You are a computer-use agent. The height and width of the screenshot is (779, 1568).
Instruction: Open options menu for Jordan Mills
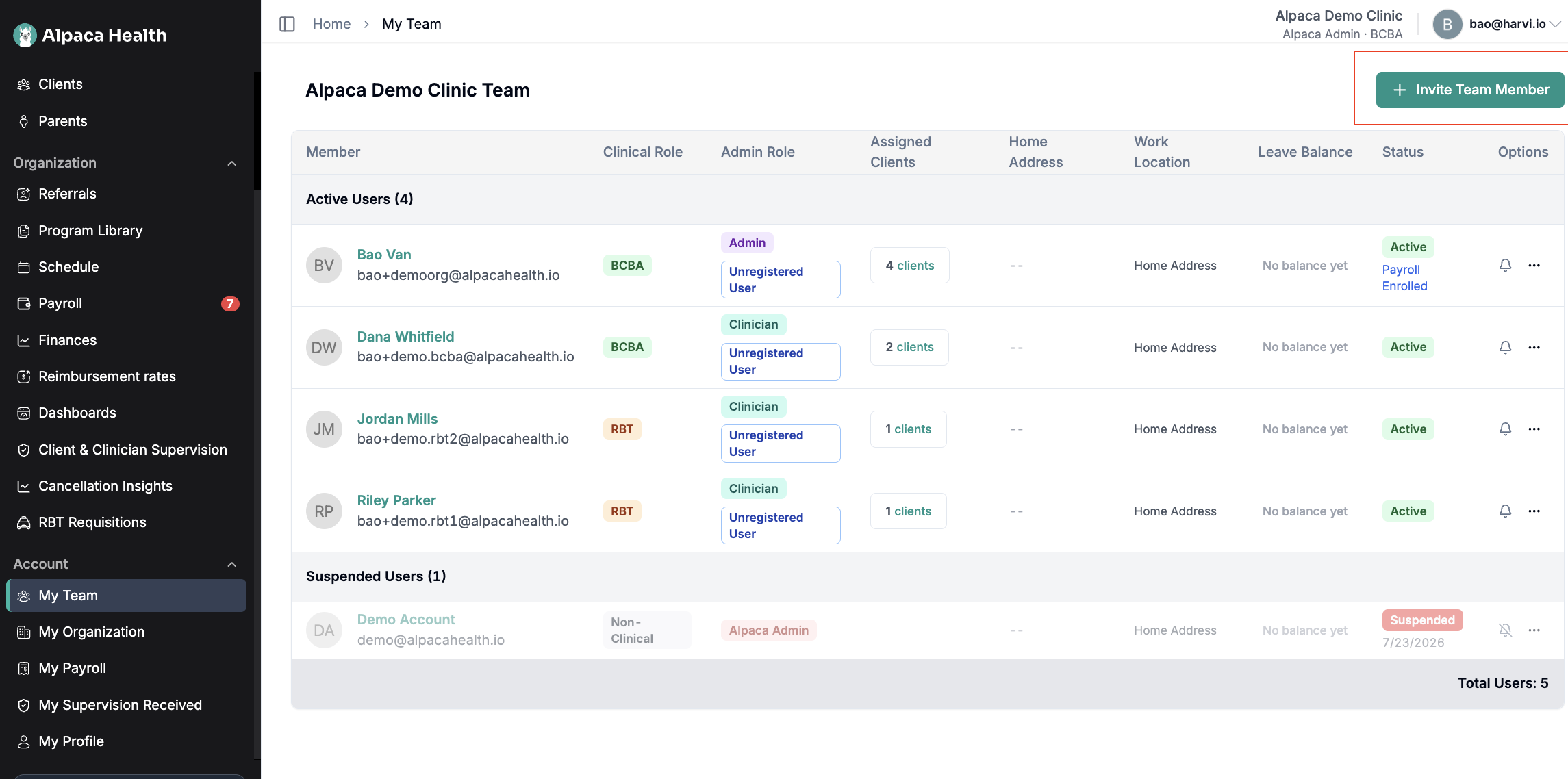coord(1534,429)
